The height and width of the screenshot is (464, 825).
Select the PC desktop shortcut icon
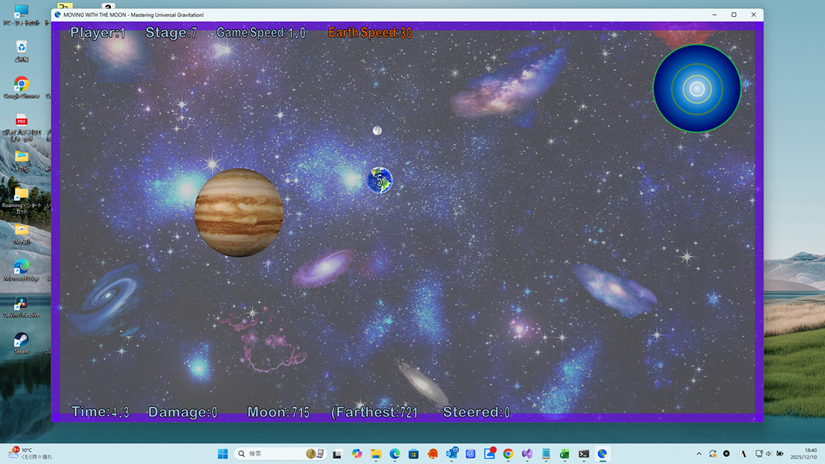[22, 15]
